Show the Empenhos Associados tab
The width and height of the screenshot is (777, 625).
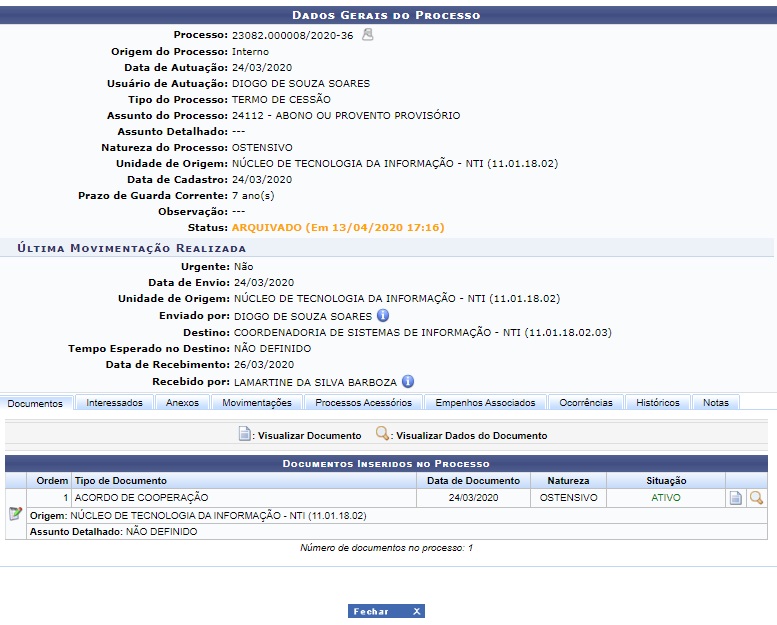(x=485, y=403)
